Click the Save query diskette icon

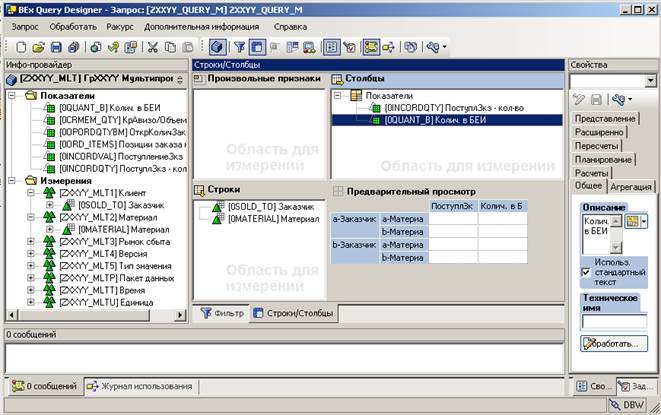click(x=56, y=47)
